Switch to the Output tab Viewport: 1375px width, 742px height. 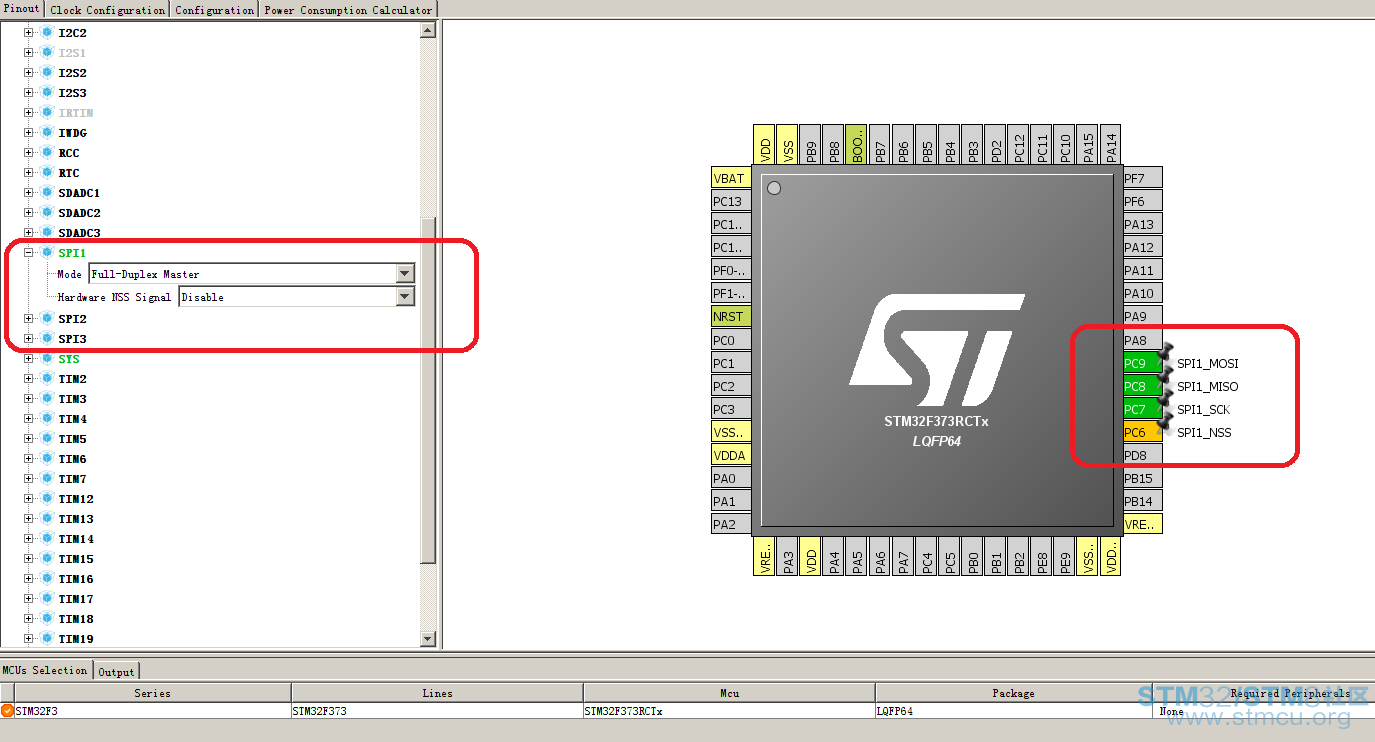pos(117,671)
